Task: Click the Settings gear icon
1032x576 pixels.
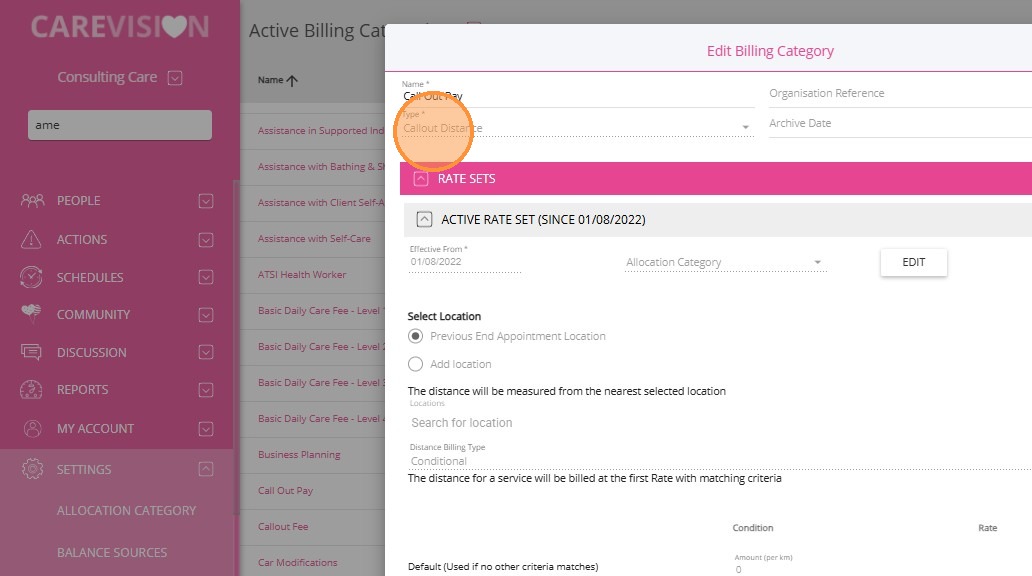Action: [x=32, y=469]
